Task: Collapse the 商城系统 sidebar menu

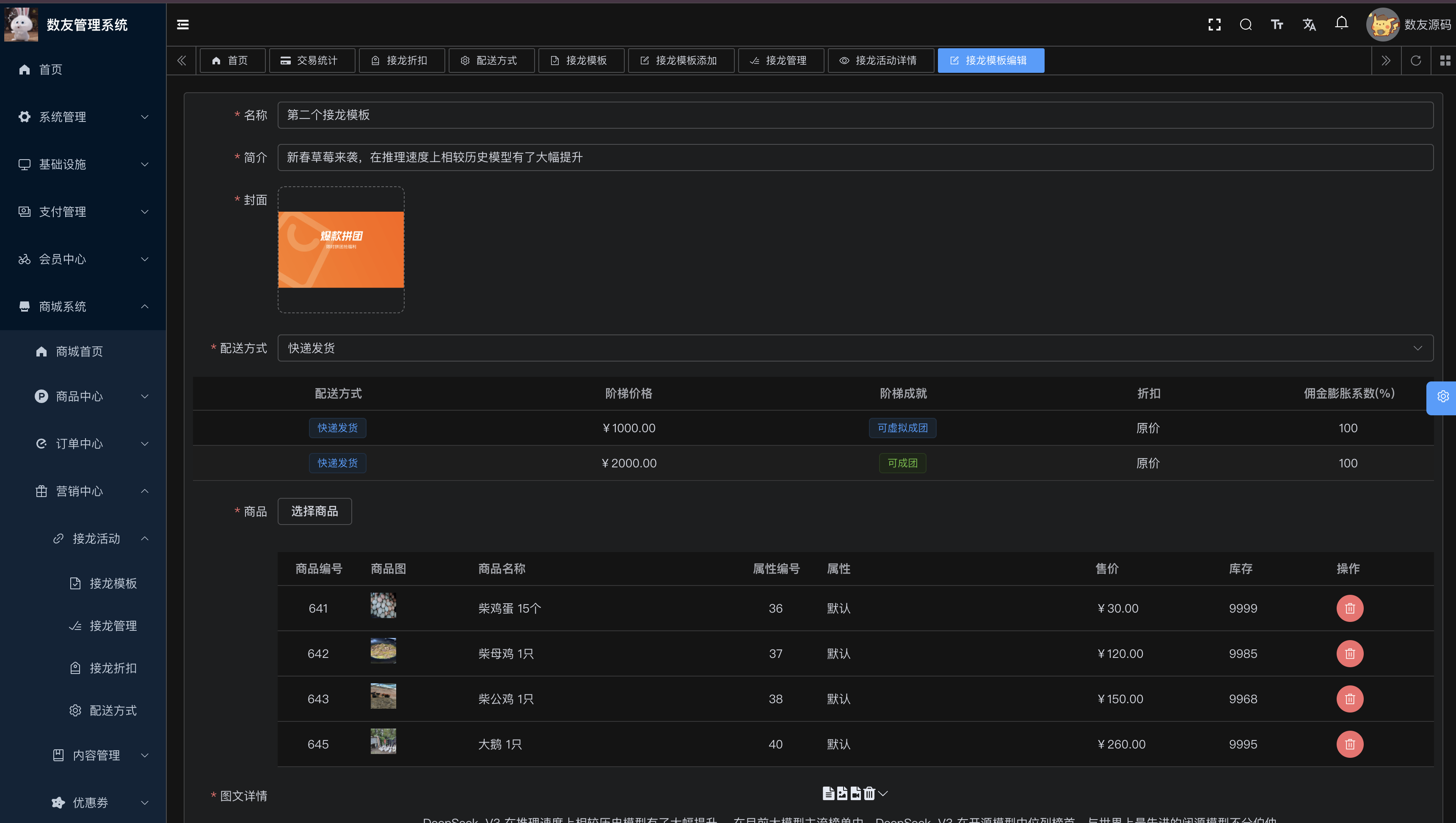Action: coord(83,307)
